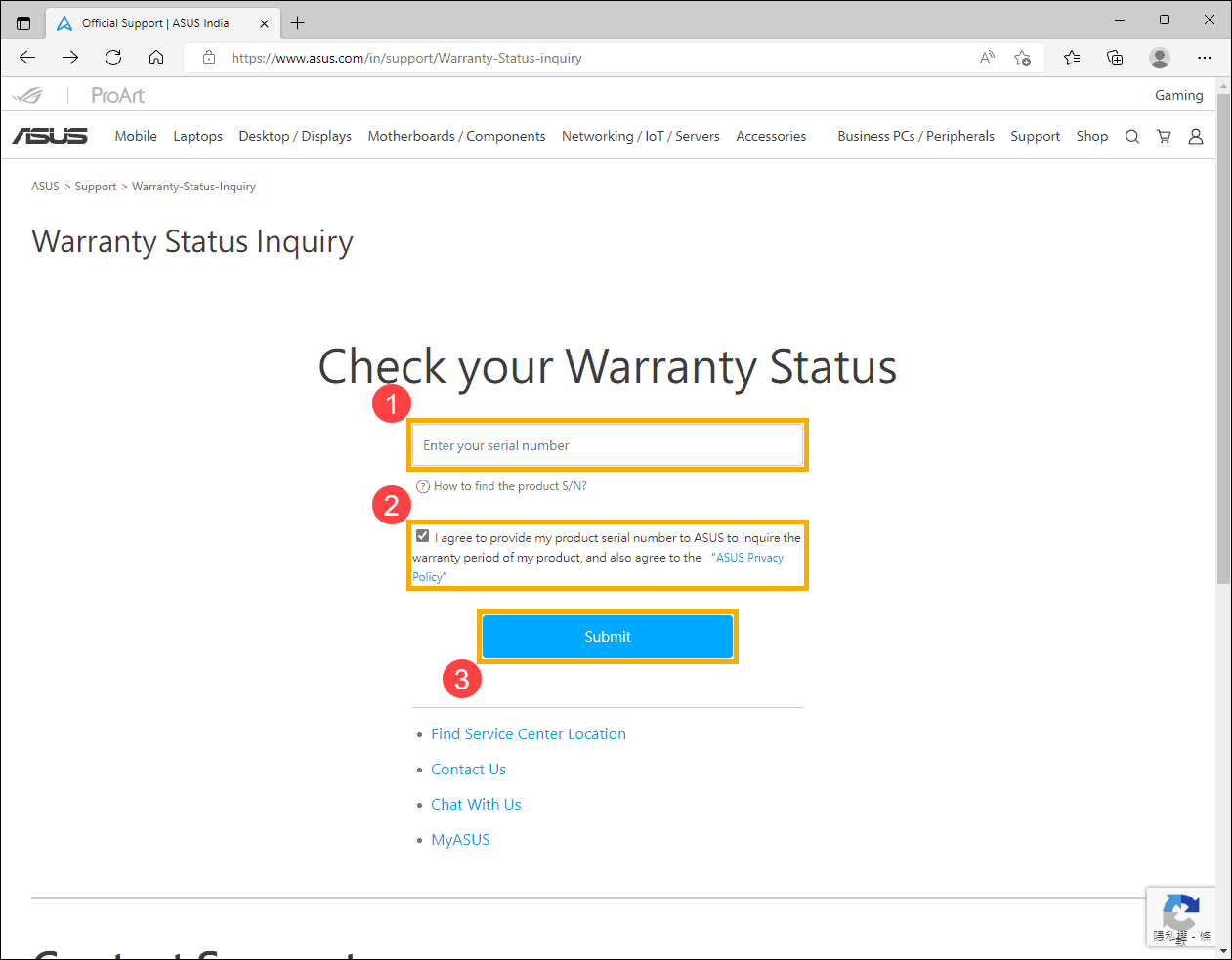The image size is (1232, 960).
Task: Click the serial number input field
Action: [x=607, y=445]
